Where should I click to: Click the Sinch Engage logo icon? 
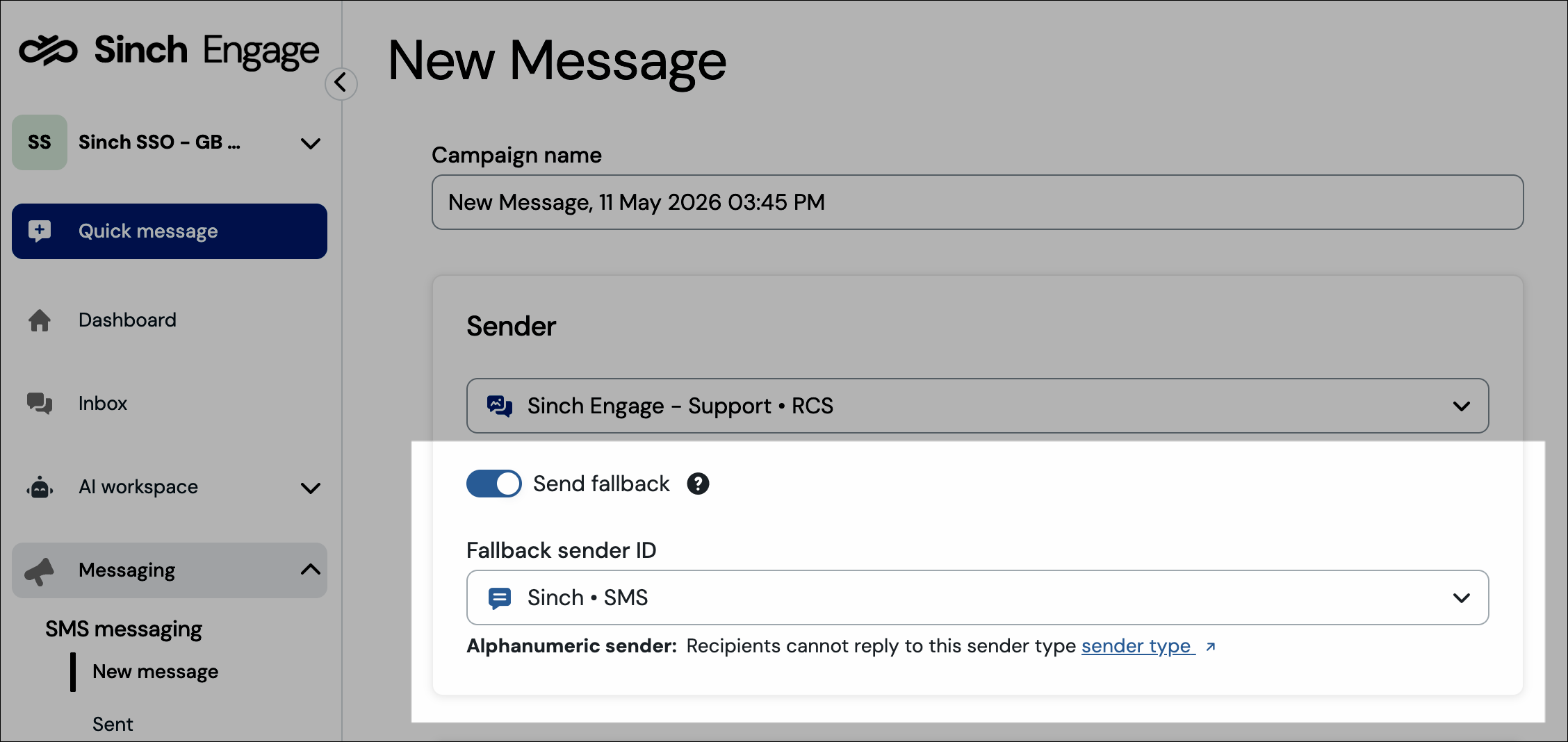(x=48, y=50)
